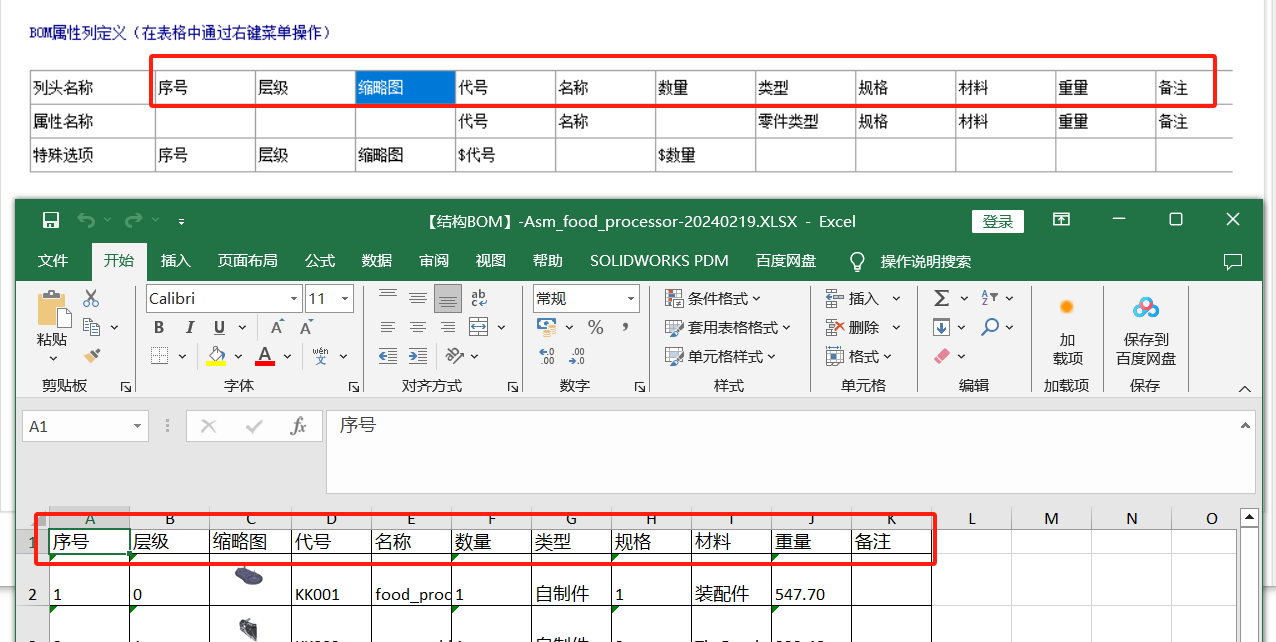Open the 插入 ribbon tab
This screenshot has width=1276, height=642.
pyautogui.click(x=175, y=261)
